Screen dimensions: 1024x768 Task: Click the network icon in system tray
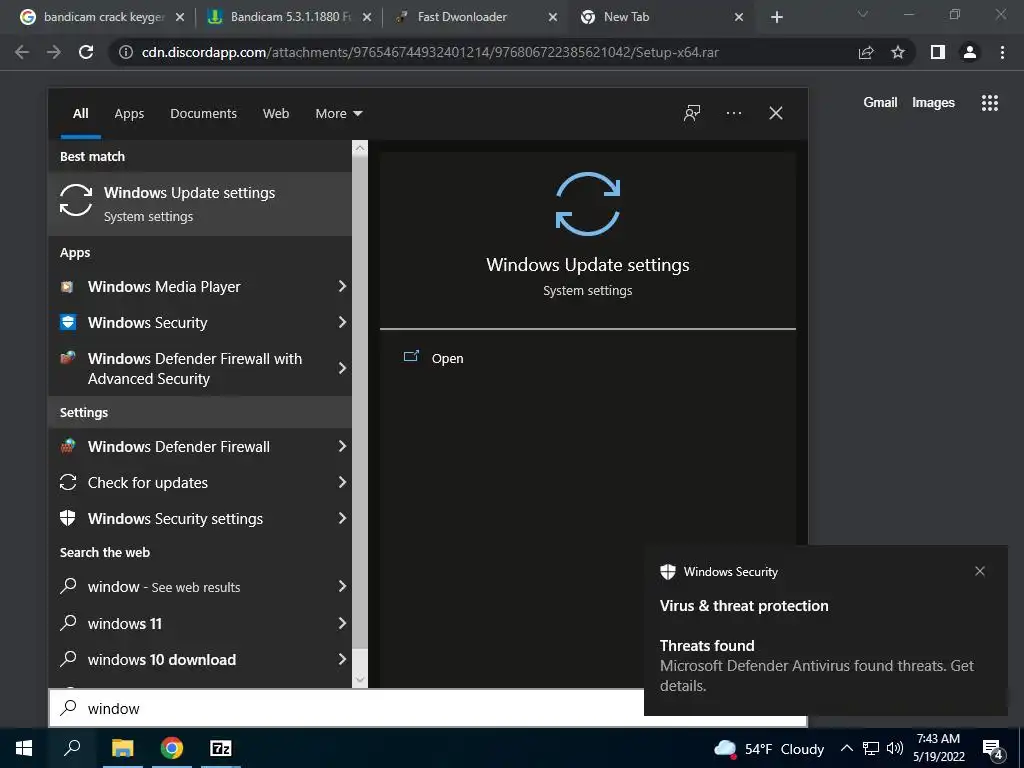pos(871,748)
